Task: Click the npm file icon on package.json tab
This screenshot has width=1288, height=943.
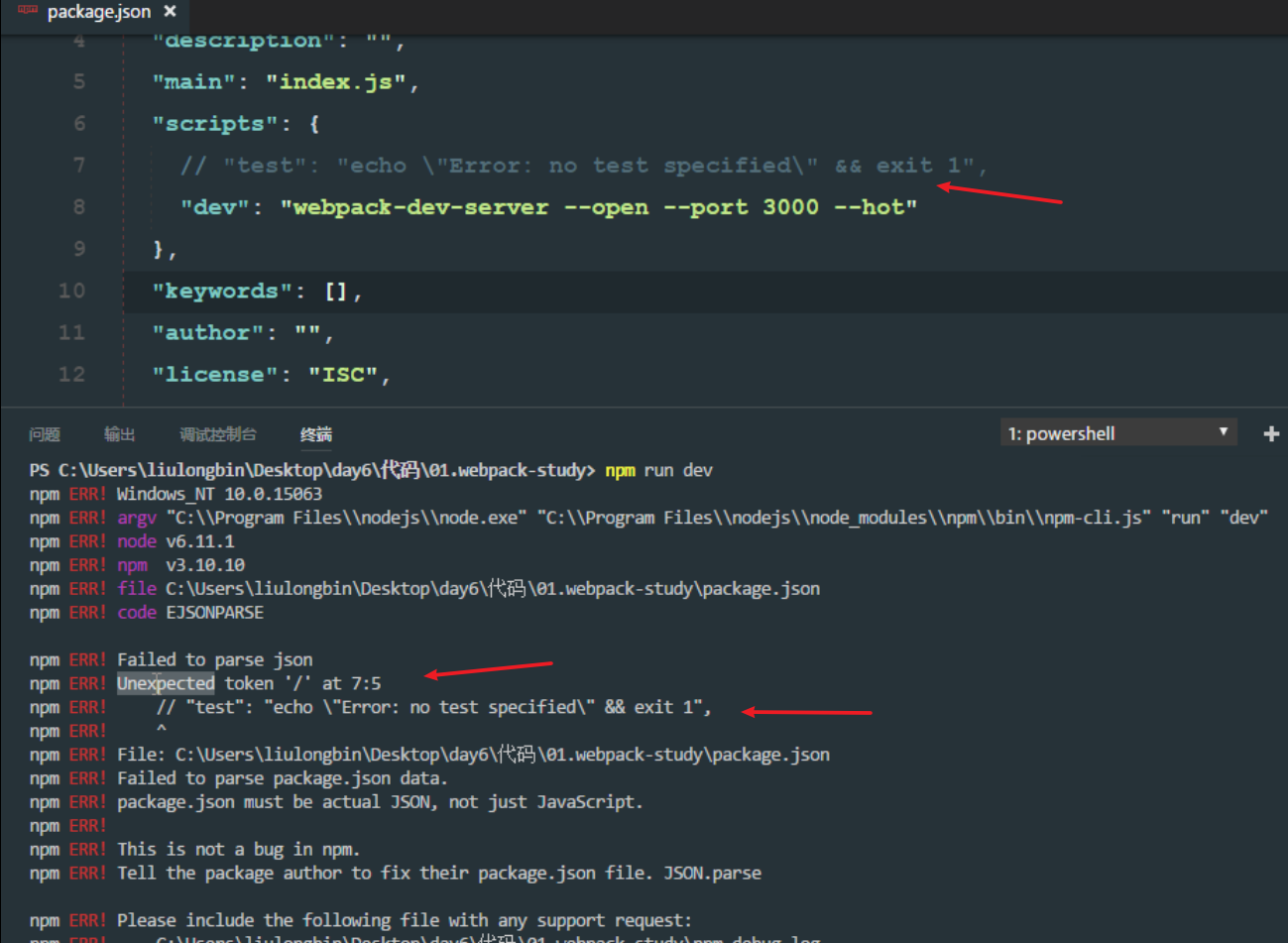Action: click(x=28, y=11)
